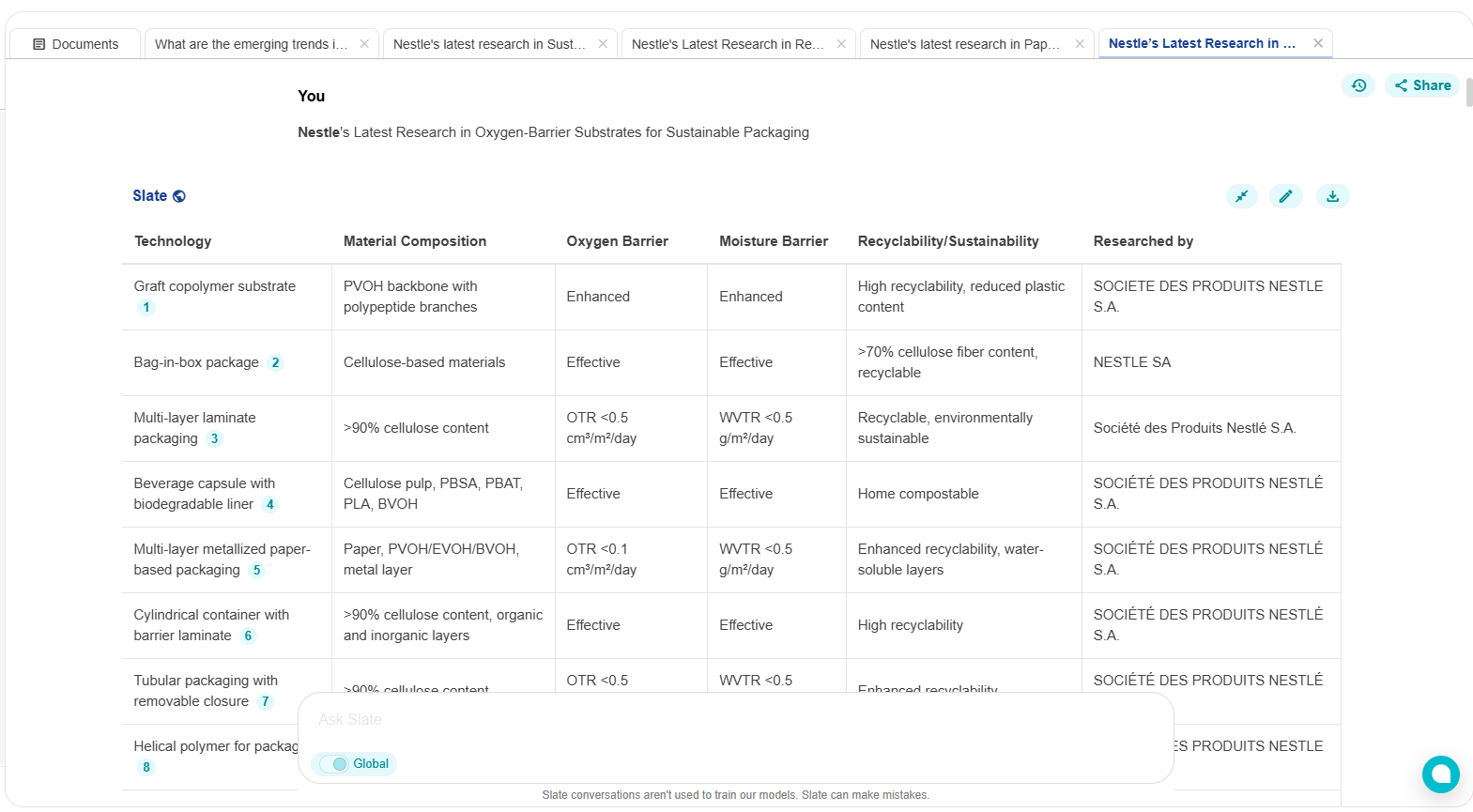Close the Nestle's Latest Research in Re... tab
This screenshot has width=1473, height=812.
tap(841, 44)
